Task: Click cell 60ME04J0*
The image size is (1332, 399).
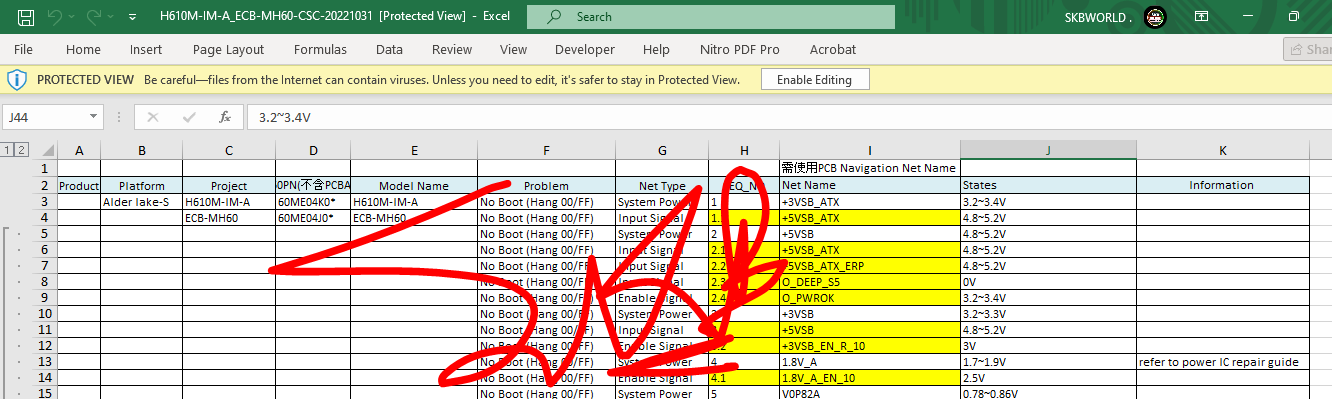Action: click(x=313, y=217)
